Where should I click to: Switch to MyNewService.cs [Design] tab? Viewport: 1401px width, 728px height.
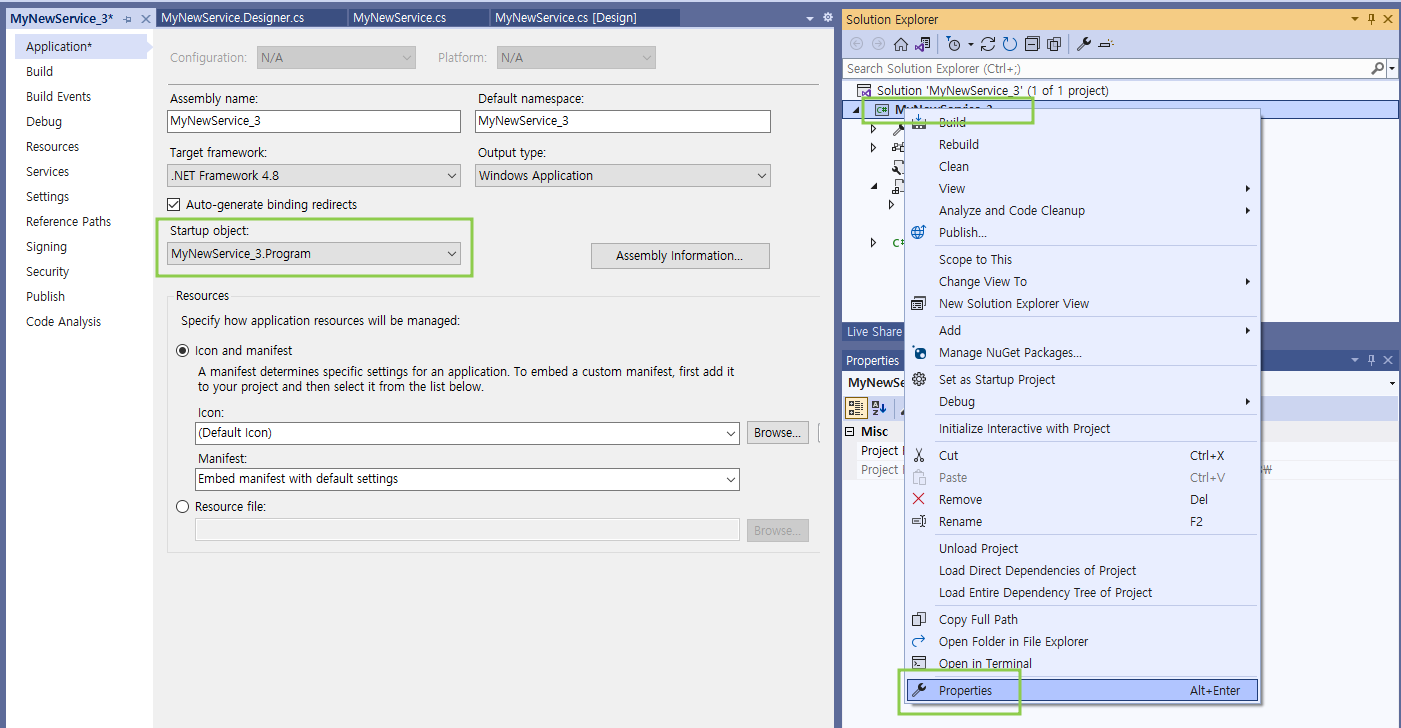(566, 18)
